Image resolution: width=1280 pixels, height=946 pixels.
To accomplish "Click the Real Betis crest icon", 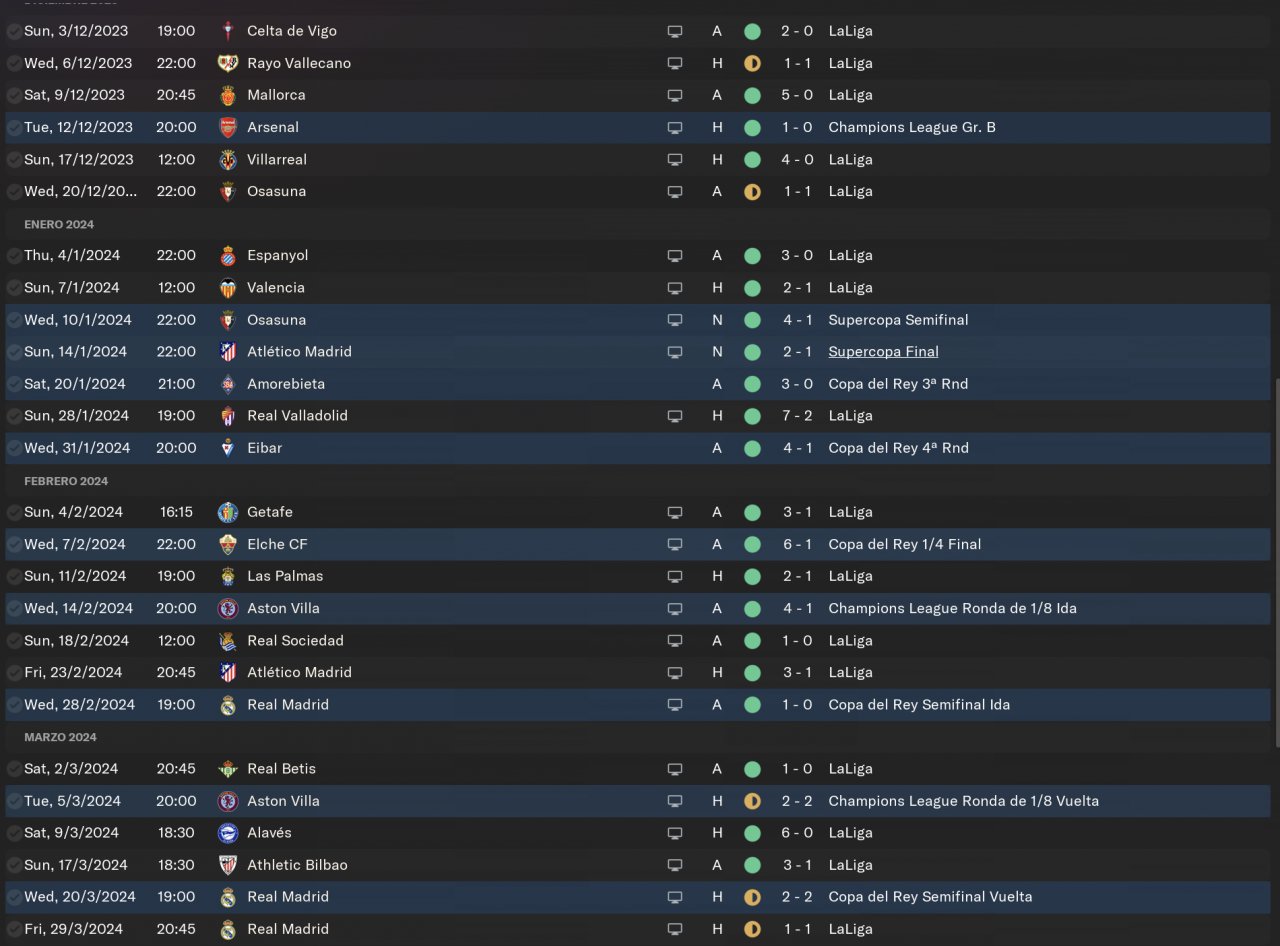I will [228, 769].
